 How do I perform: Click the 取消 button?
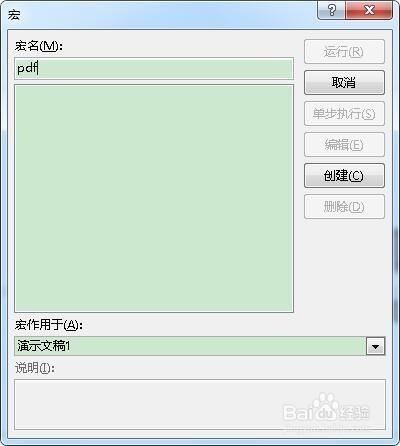pyautogui.click(x=344, y=82)
